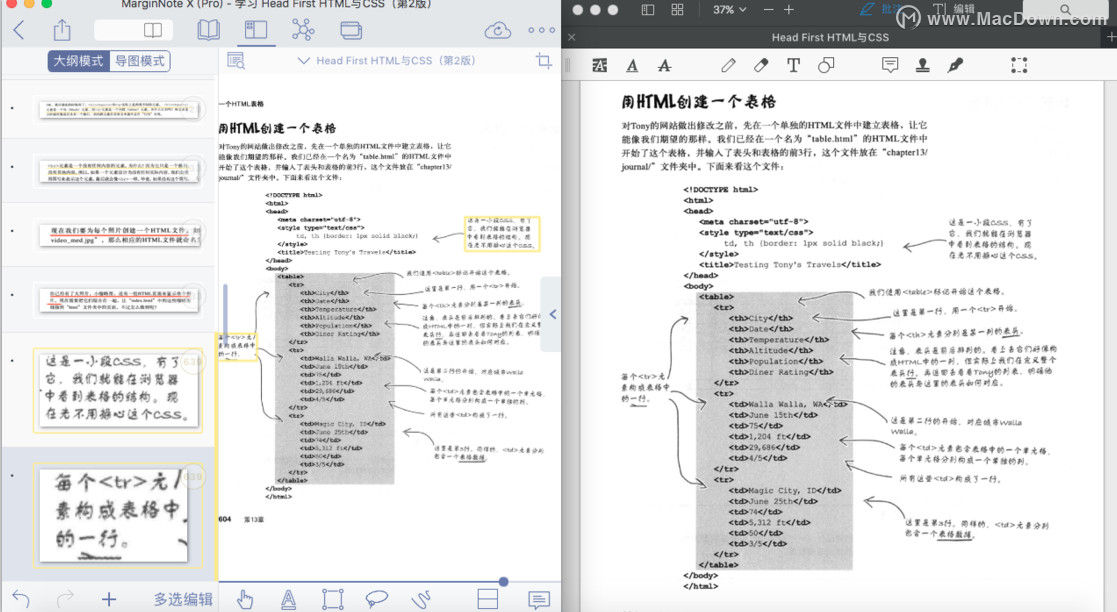Select the dashed area selection tool in PDF editor

pyautogui.click(x=1019, y=66)
